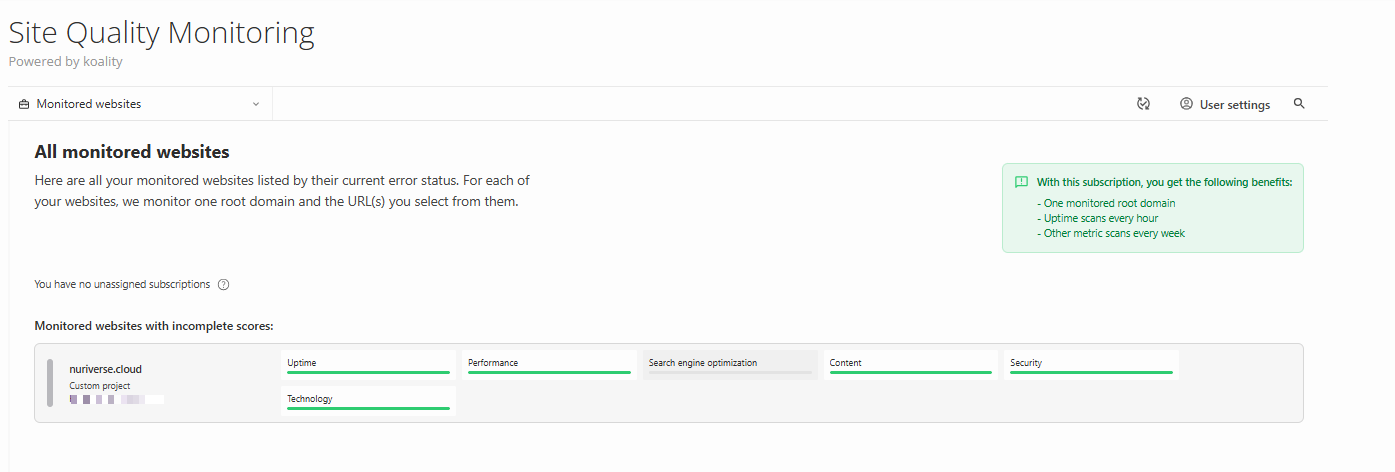Open the Security score tile

pyautogui.click(x=1091, y=364)
